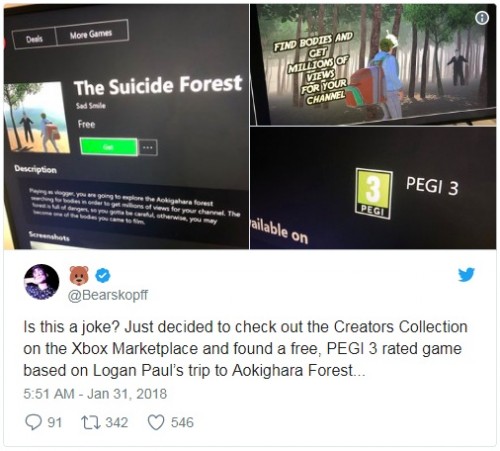
Task: Click the tweet text body
Action: (245, 349)
